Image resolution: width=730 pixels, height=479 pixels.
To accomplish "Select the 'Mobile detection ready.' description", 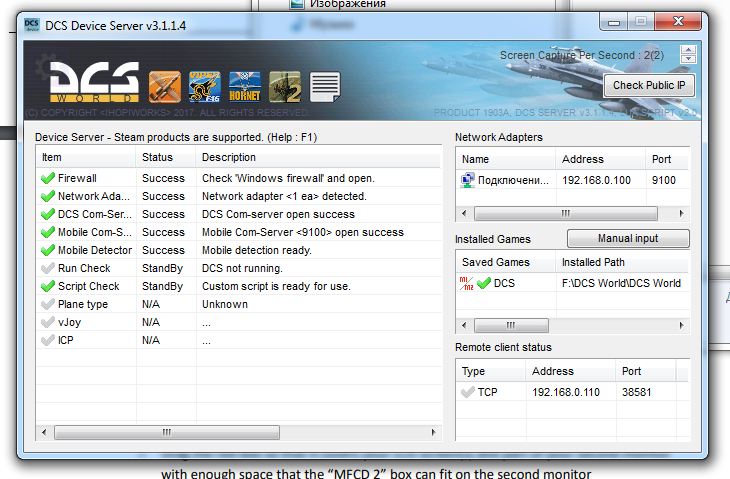I will click(x=257, y=250).
